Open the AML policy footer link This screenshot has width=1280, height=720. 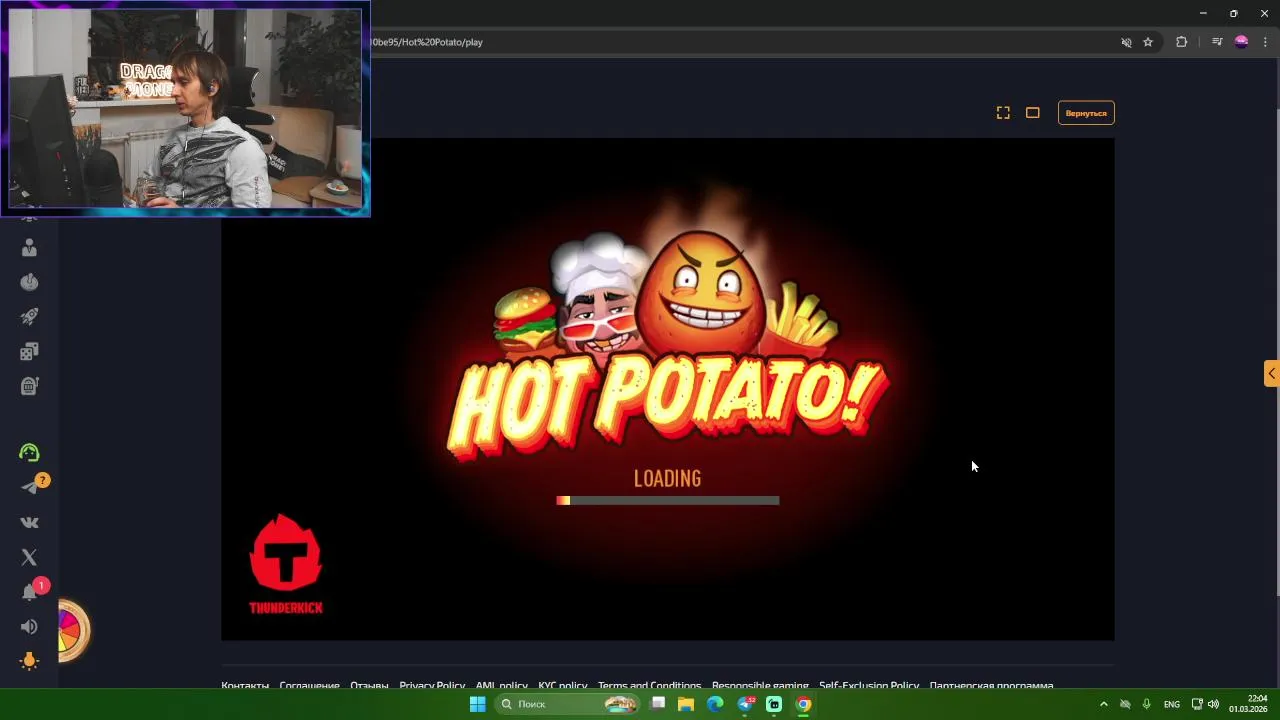tap(501, 686)
